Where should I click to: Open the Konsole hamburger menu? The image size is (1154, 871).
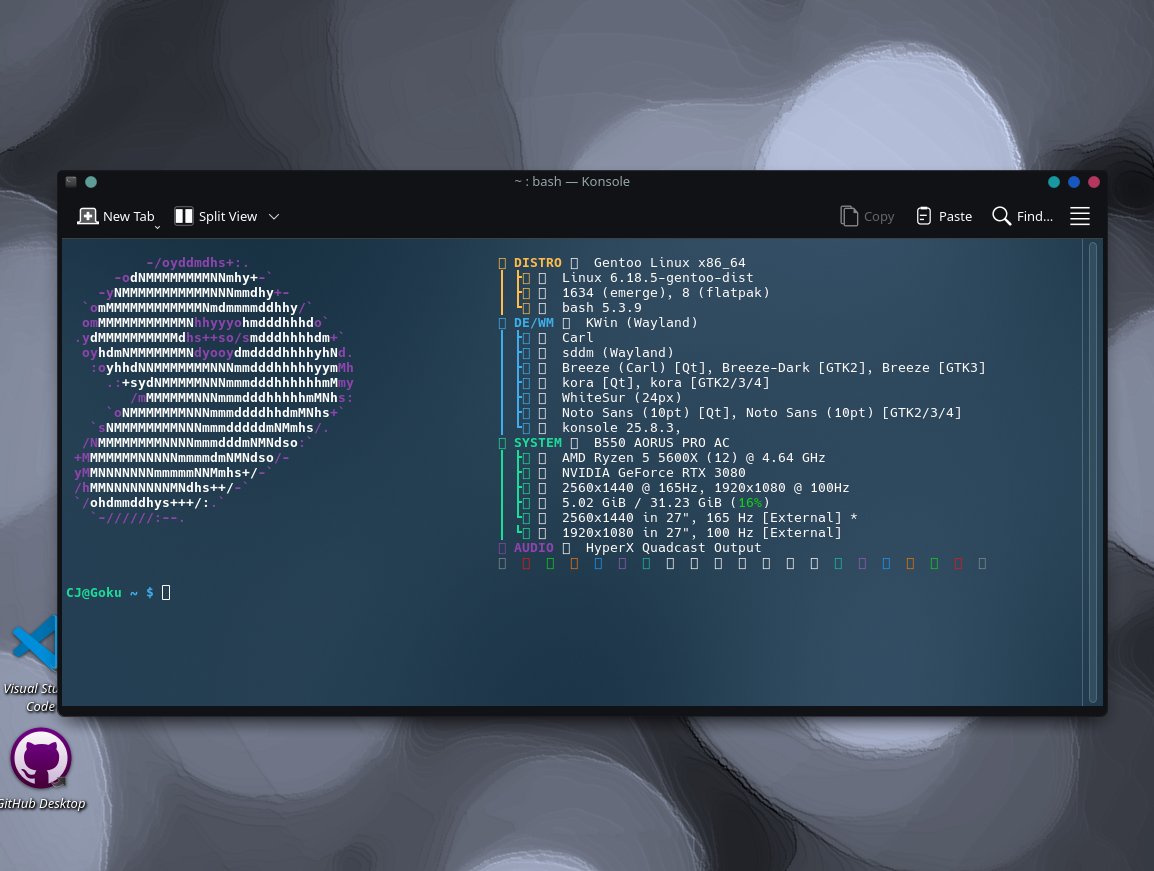coord(1080,216)
